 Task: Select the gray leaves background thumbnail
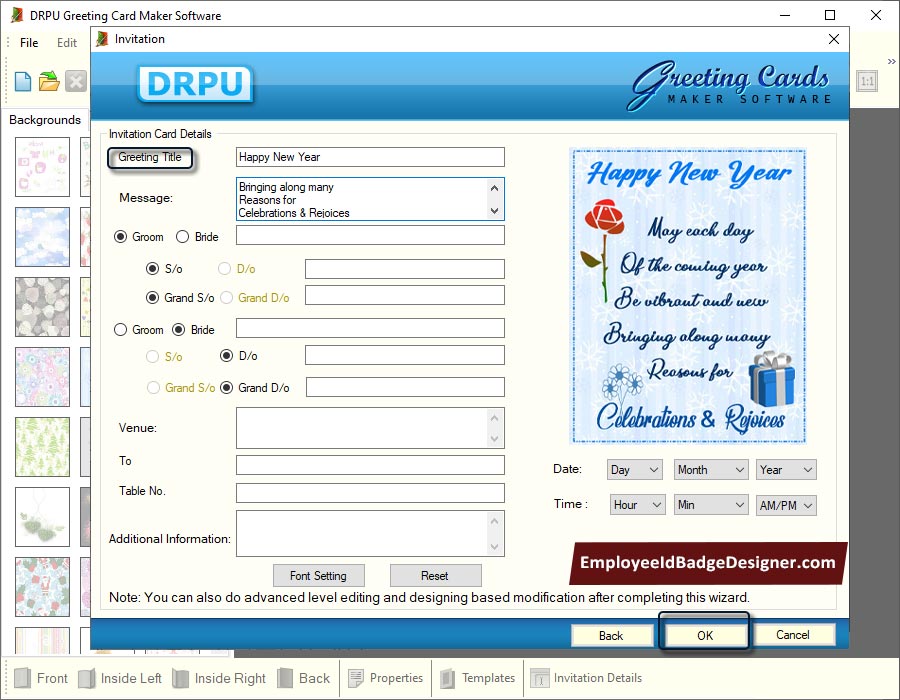42,307
